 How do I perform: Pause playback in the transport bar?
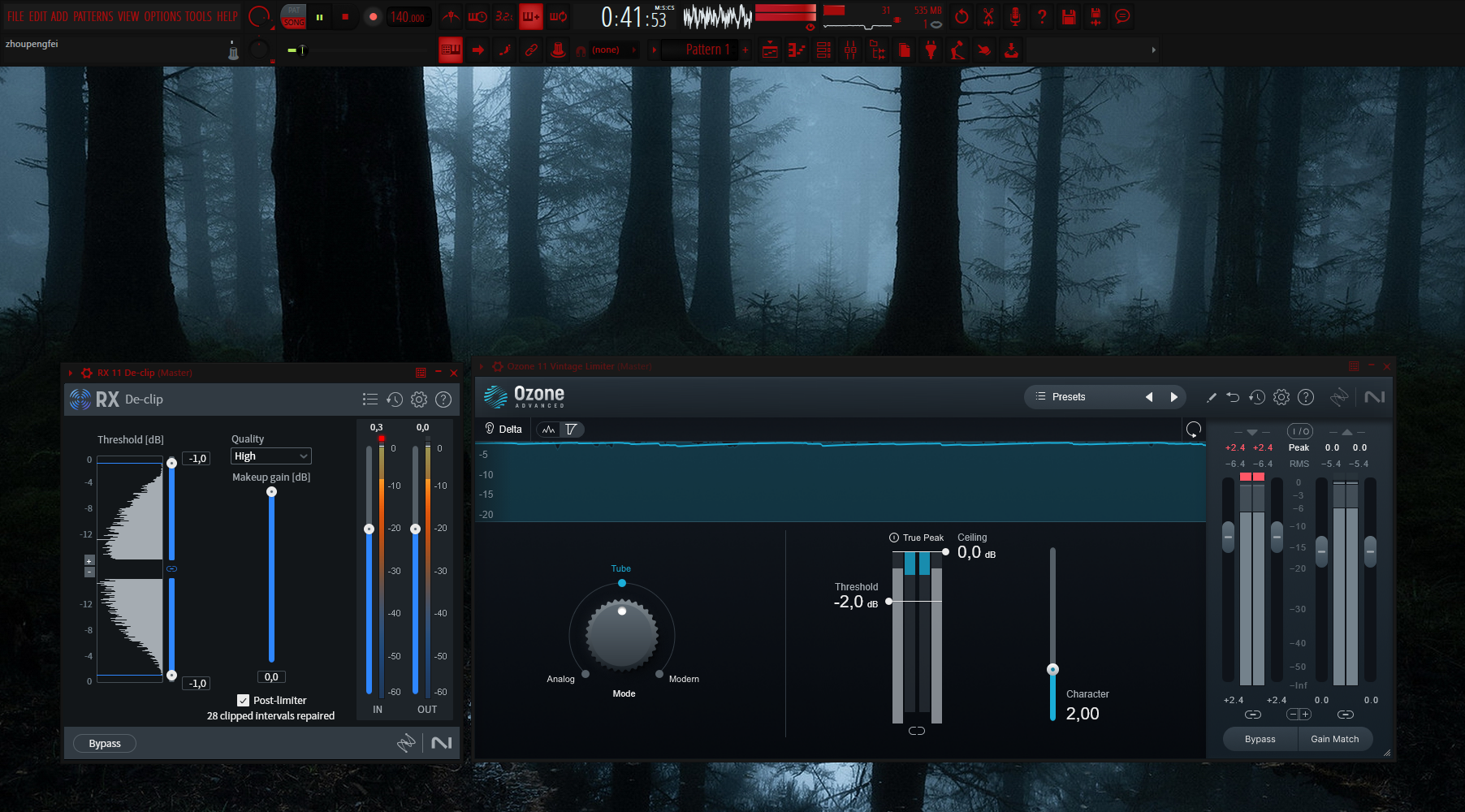pos(320,16)
